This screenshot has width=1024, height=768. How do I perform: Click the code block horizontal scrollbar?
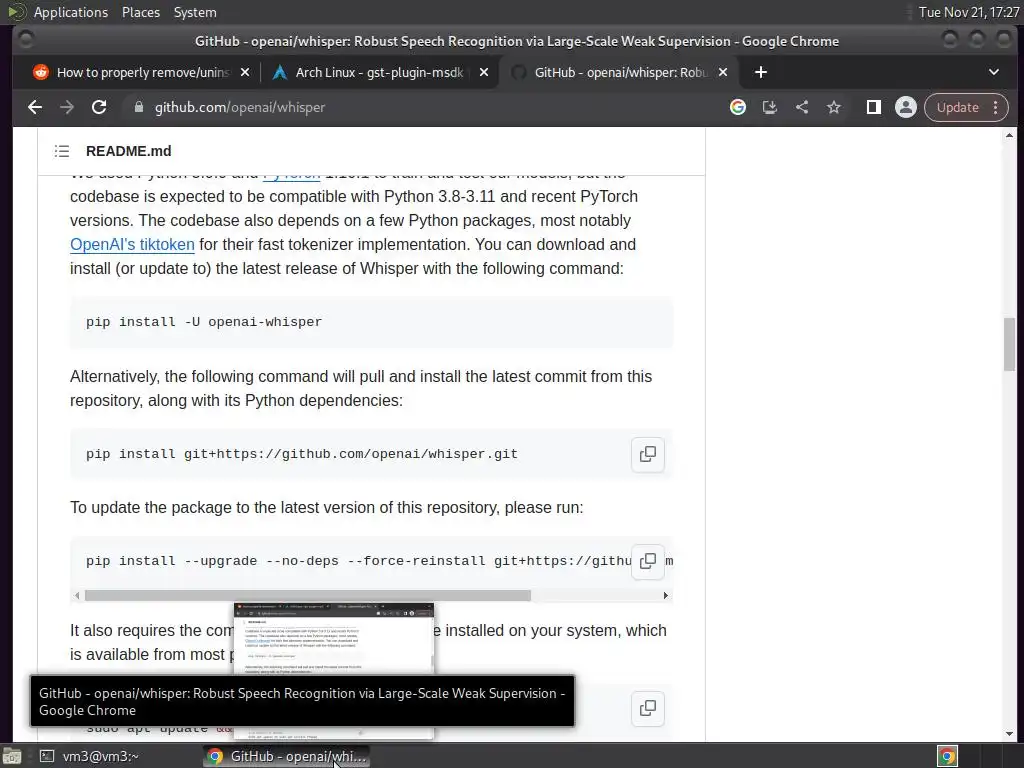(x=308, y=596)
